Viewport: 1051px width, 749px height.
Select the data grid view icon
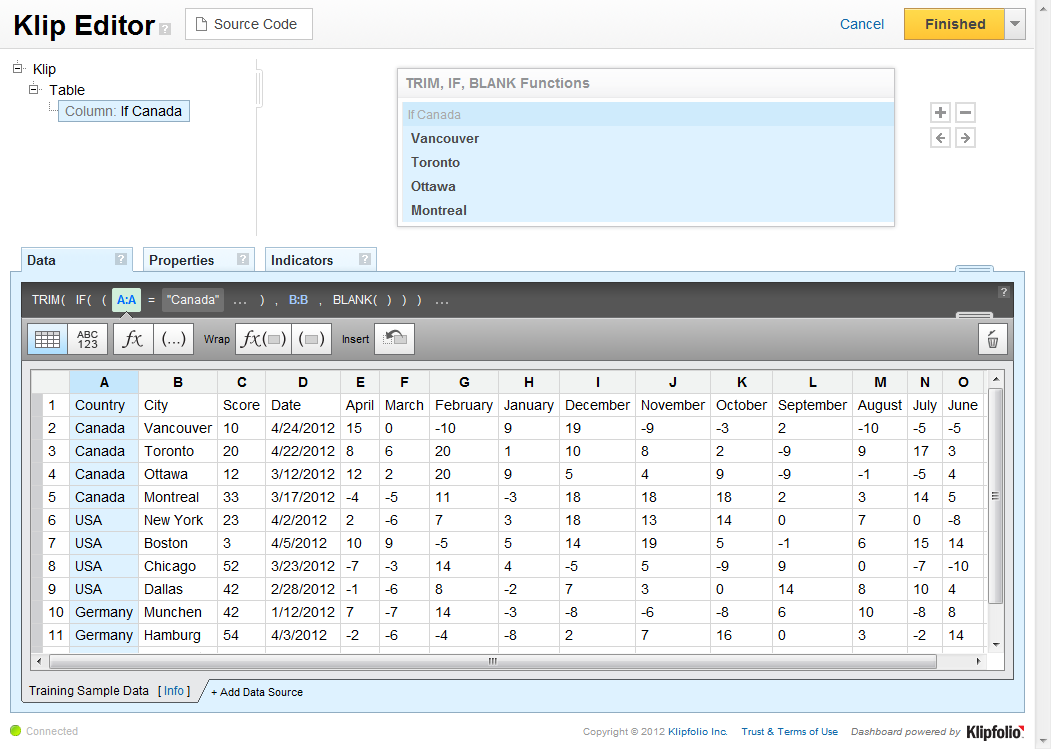click(47, 339)
